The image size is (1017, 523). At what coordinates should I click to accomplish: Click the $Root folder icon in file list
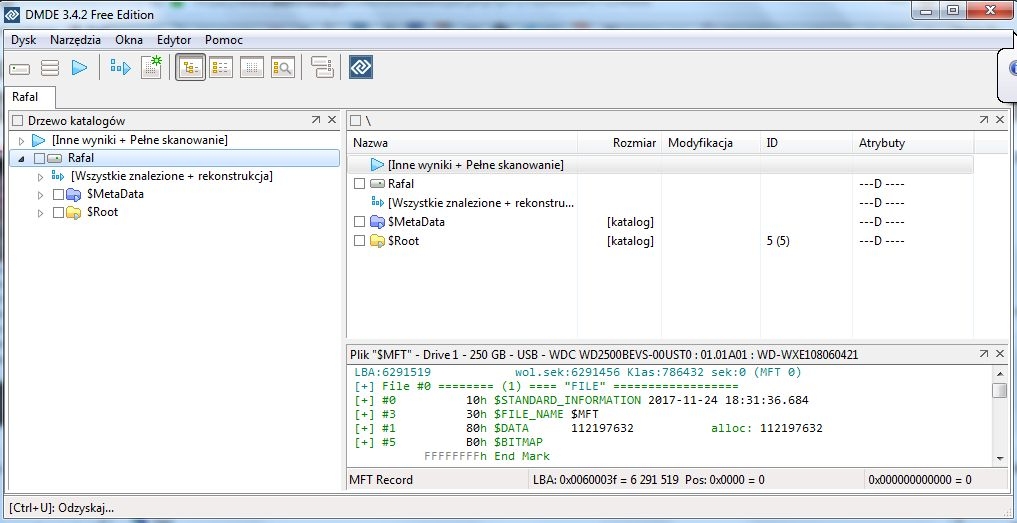pyautogui.click(x=377, y=241)
